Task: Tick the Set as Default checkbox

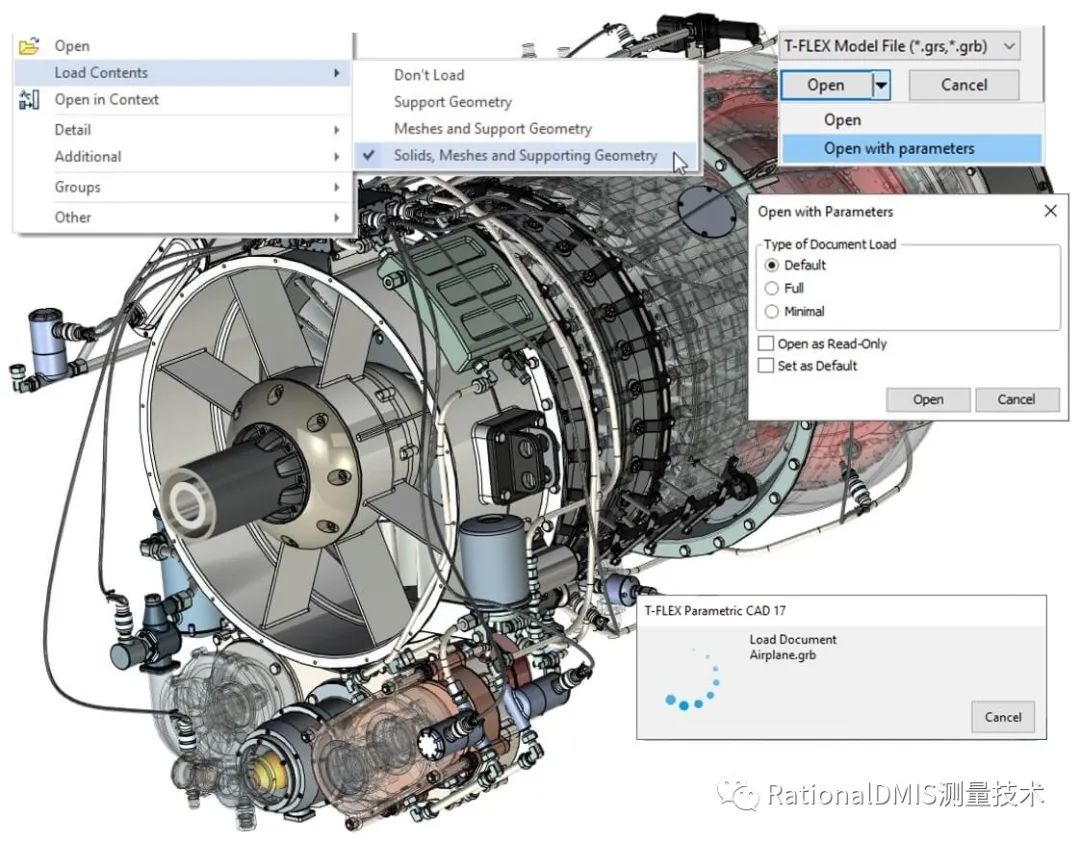Action: coord(766,365)
